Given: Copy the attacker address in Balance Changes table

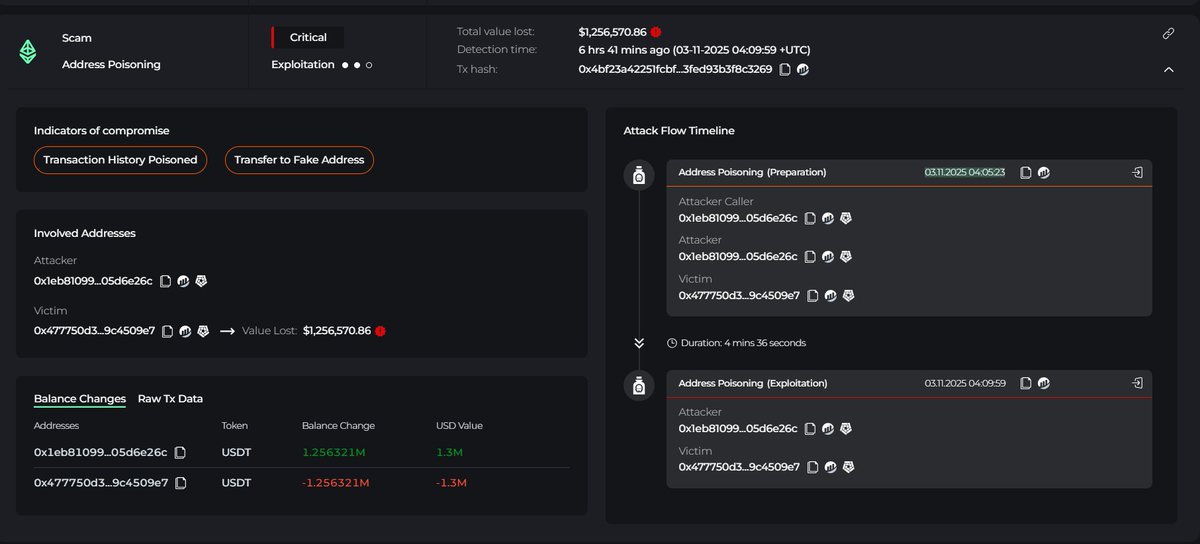Looking at the screenshot, I should coord(180,453).
